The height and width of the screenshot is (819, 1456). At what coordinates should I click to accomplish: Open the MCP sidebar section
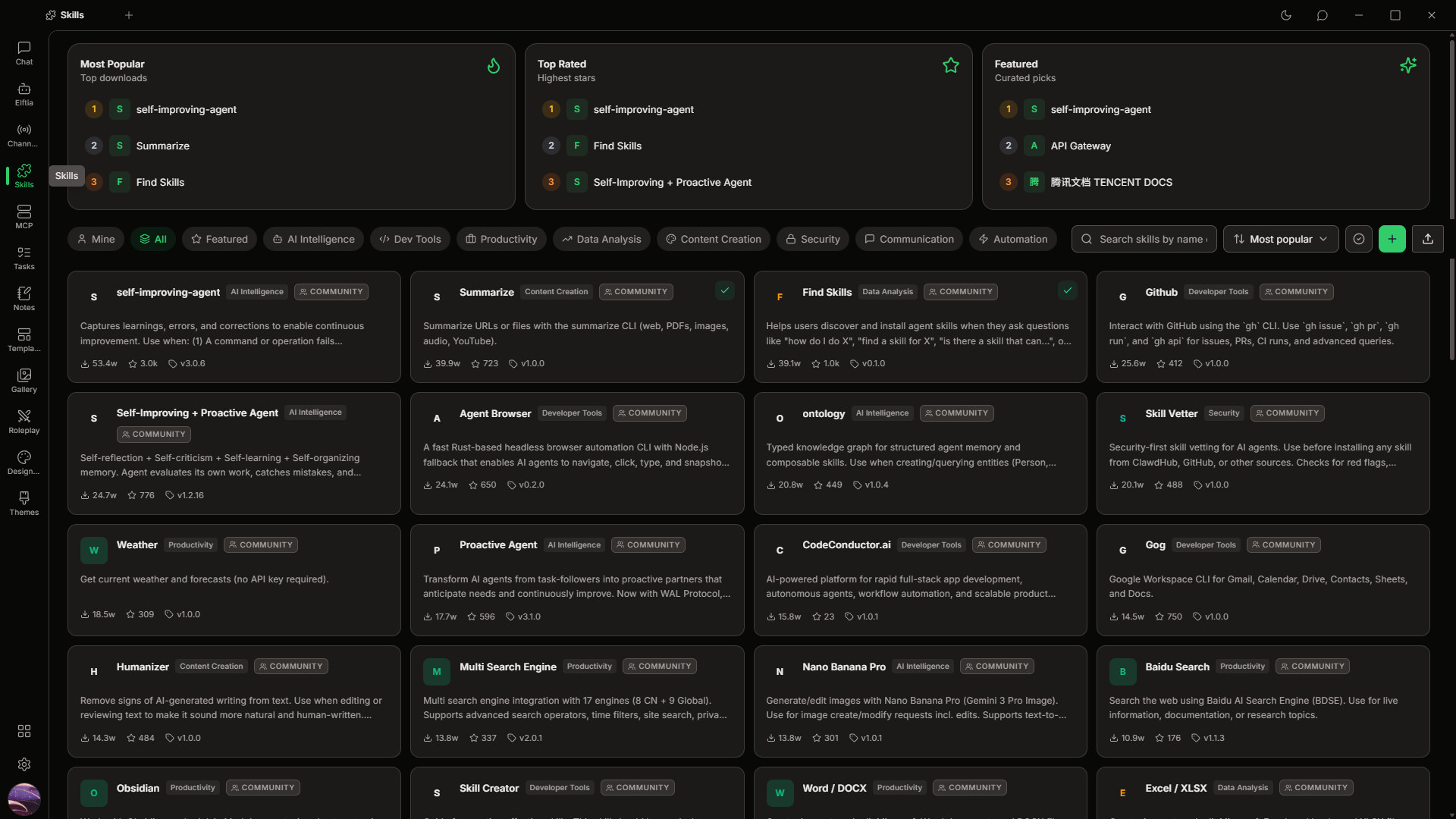click(24, 217)
